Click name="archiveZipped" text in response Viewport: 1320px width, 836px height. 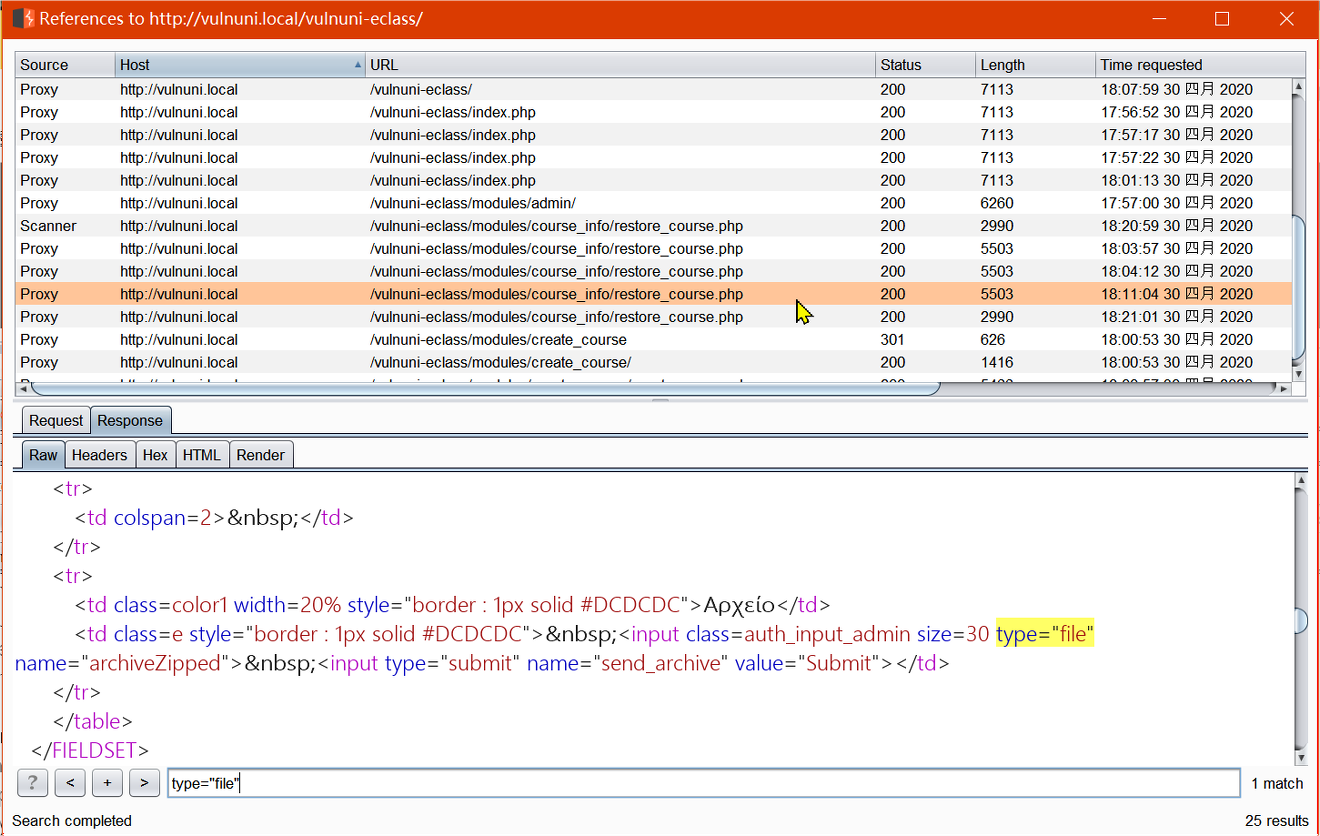(x=123, y=663)
